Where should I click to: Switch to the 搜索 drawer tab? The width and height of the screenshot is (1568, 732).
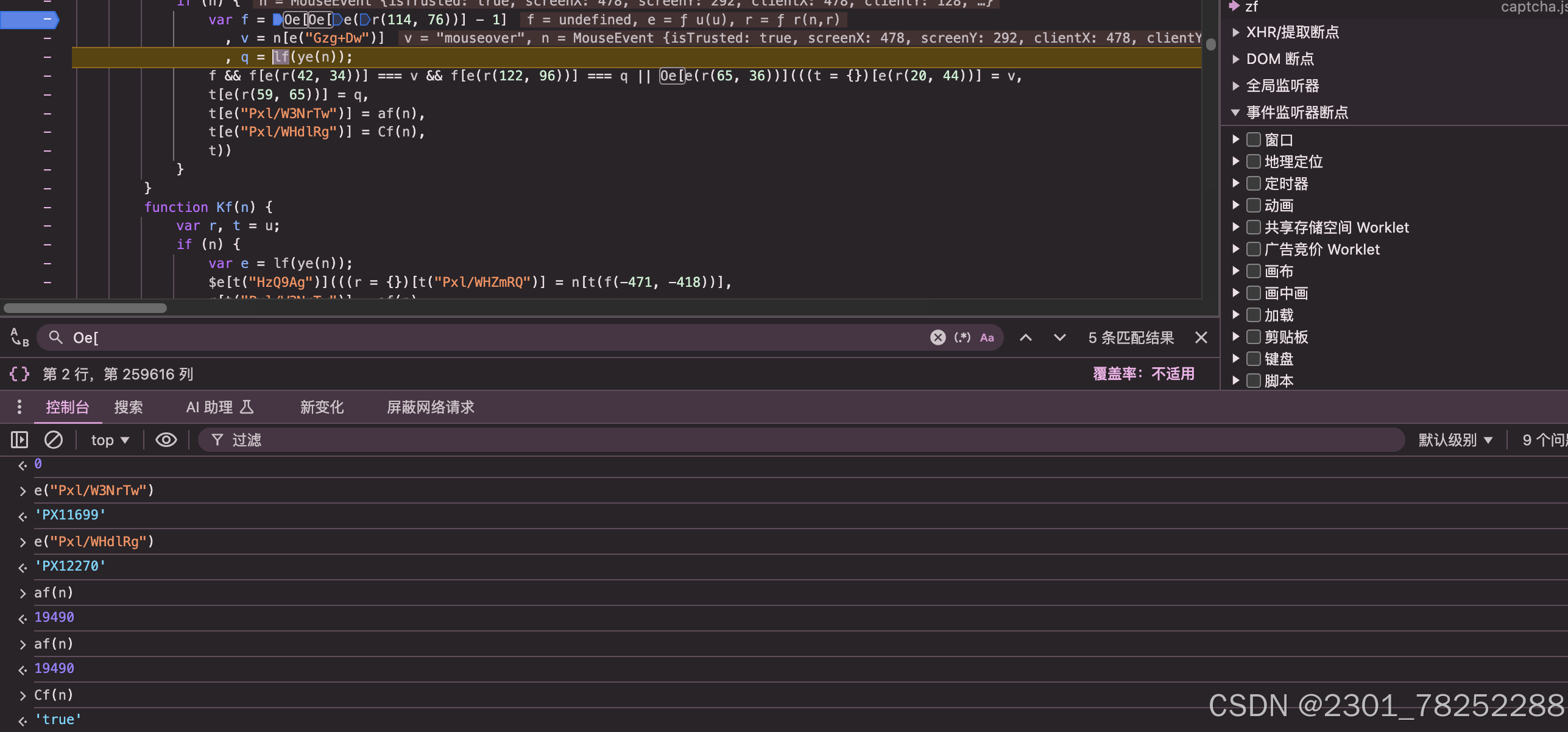[129, 407]
